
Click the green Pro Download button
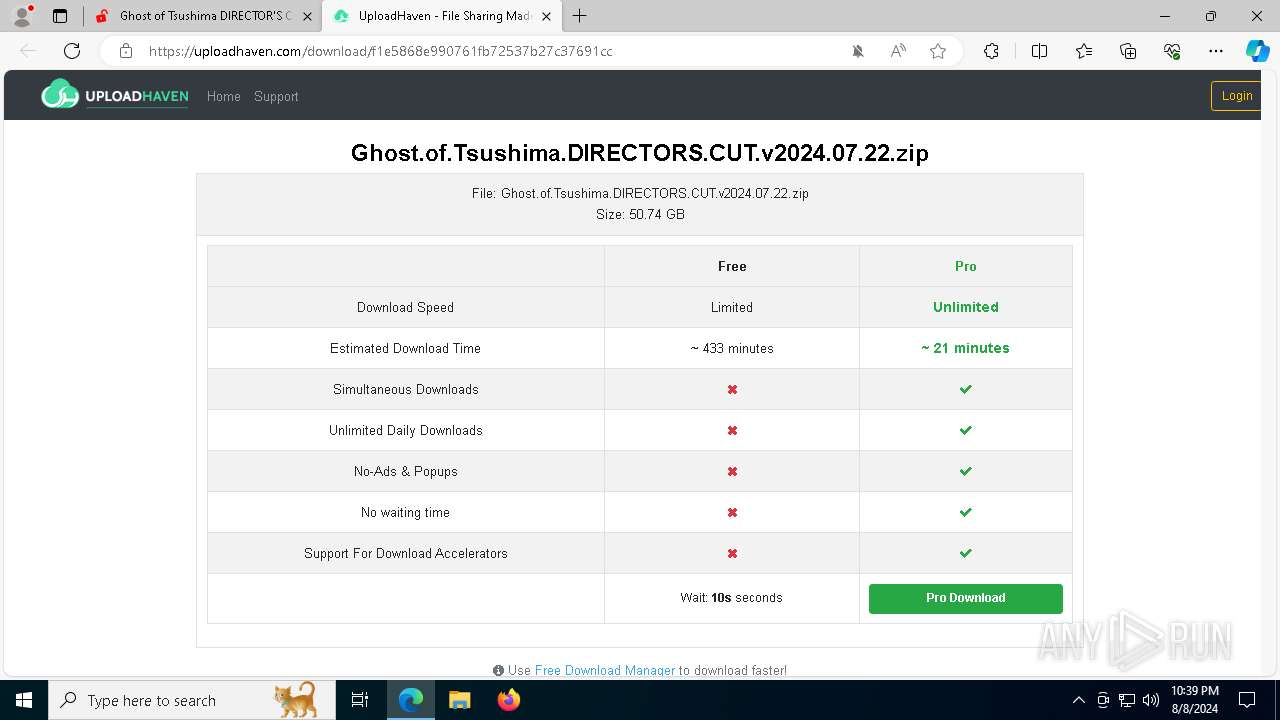[966, 598]
